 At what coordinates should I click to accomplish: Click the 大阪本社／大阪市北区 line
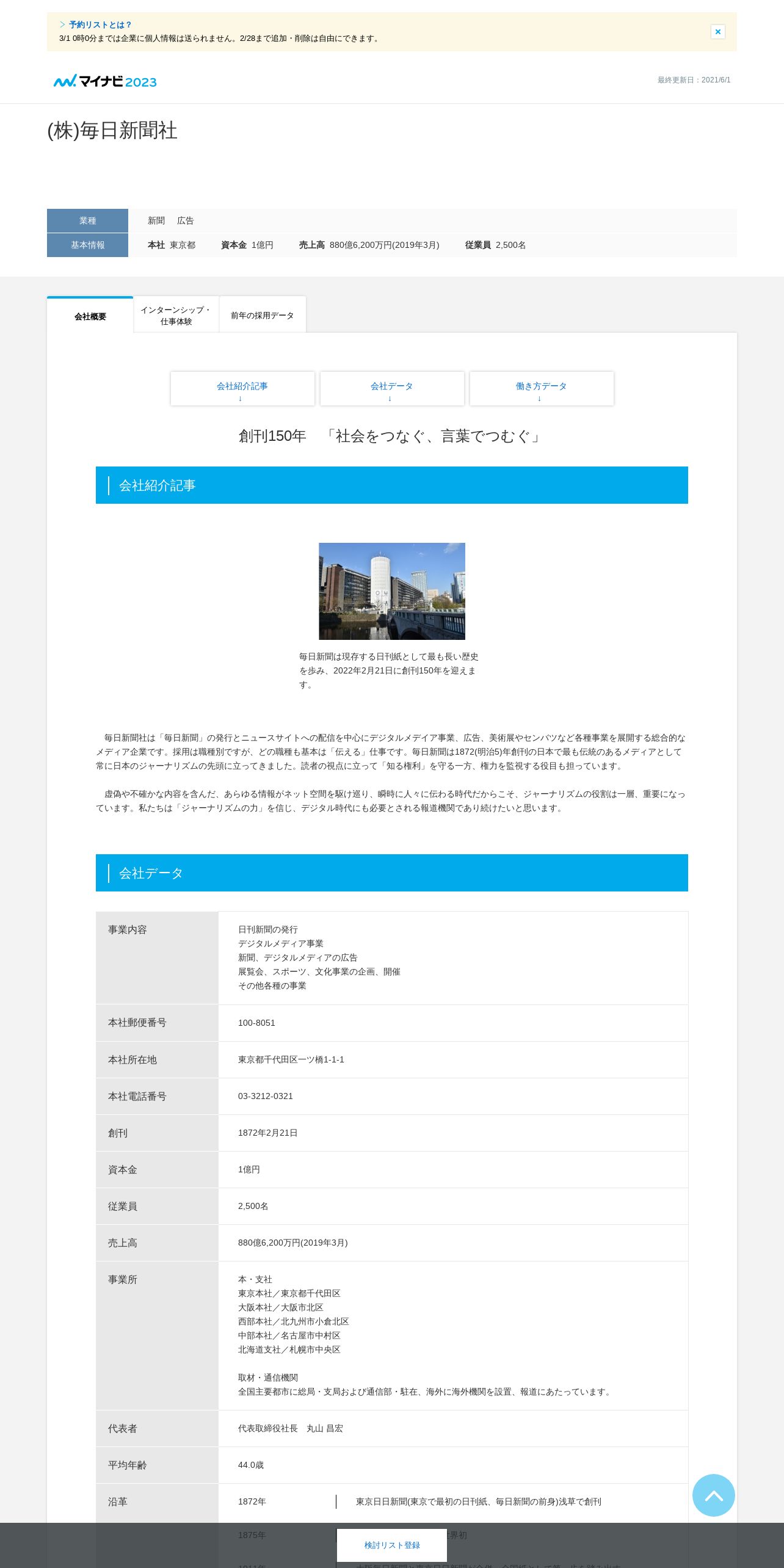click(281, 1307)
